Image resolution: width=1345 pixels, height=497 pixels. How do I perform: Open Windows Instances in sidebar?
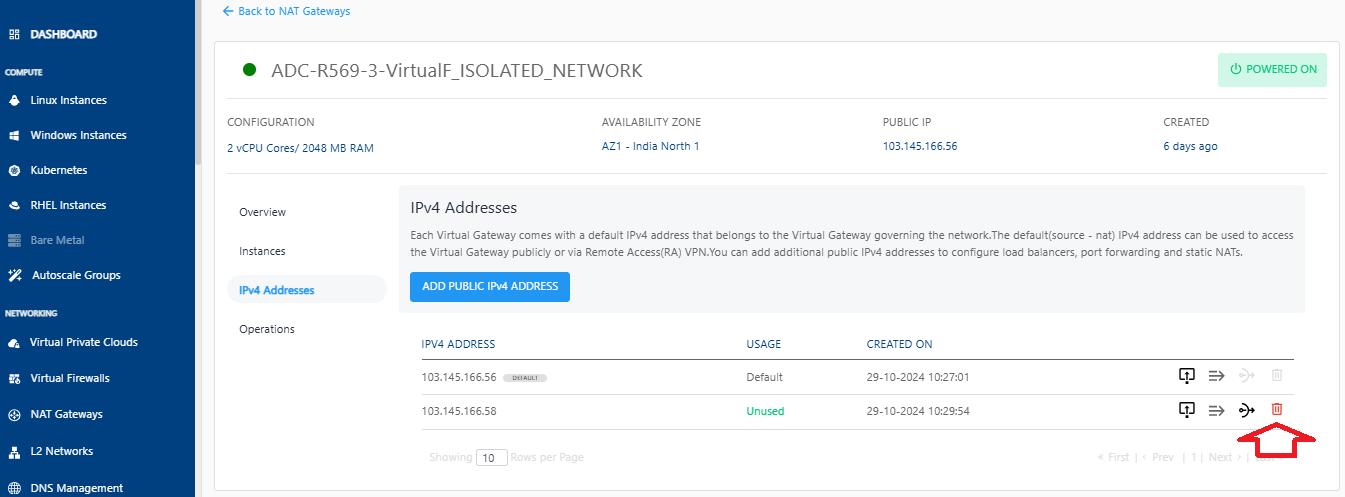coord(78,135)
